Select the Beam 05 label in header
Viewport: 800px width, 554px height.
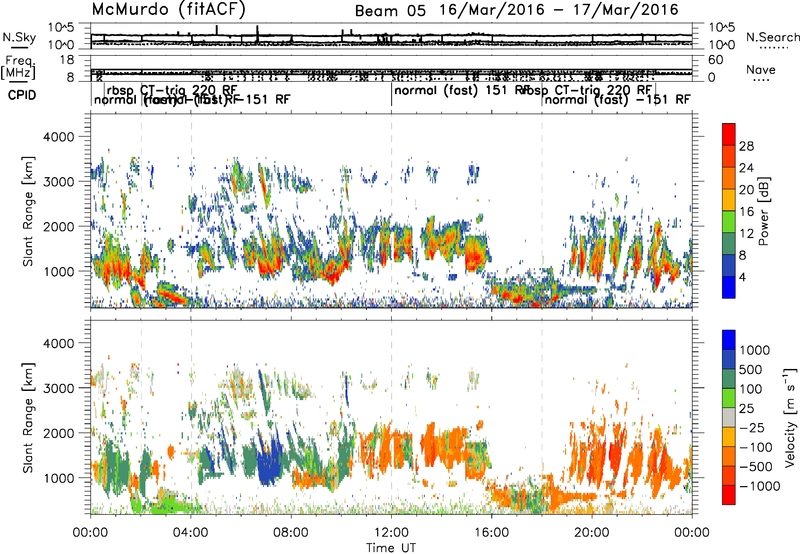pyautogui.click(x=390, y=11)
